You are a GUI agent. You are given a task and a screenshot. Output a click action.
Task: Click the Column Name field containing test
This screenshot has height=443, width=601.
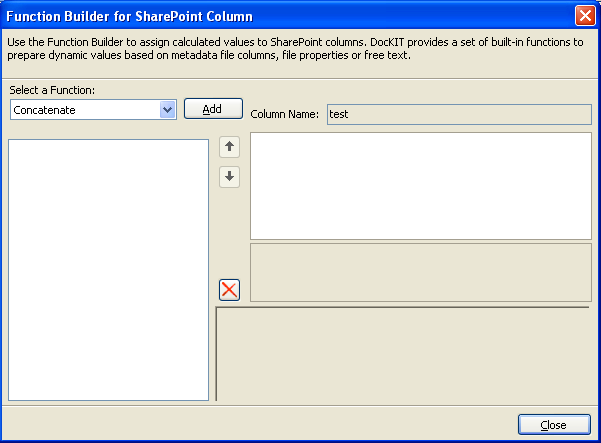[x=459, y=114]
